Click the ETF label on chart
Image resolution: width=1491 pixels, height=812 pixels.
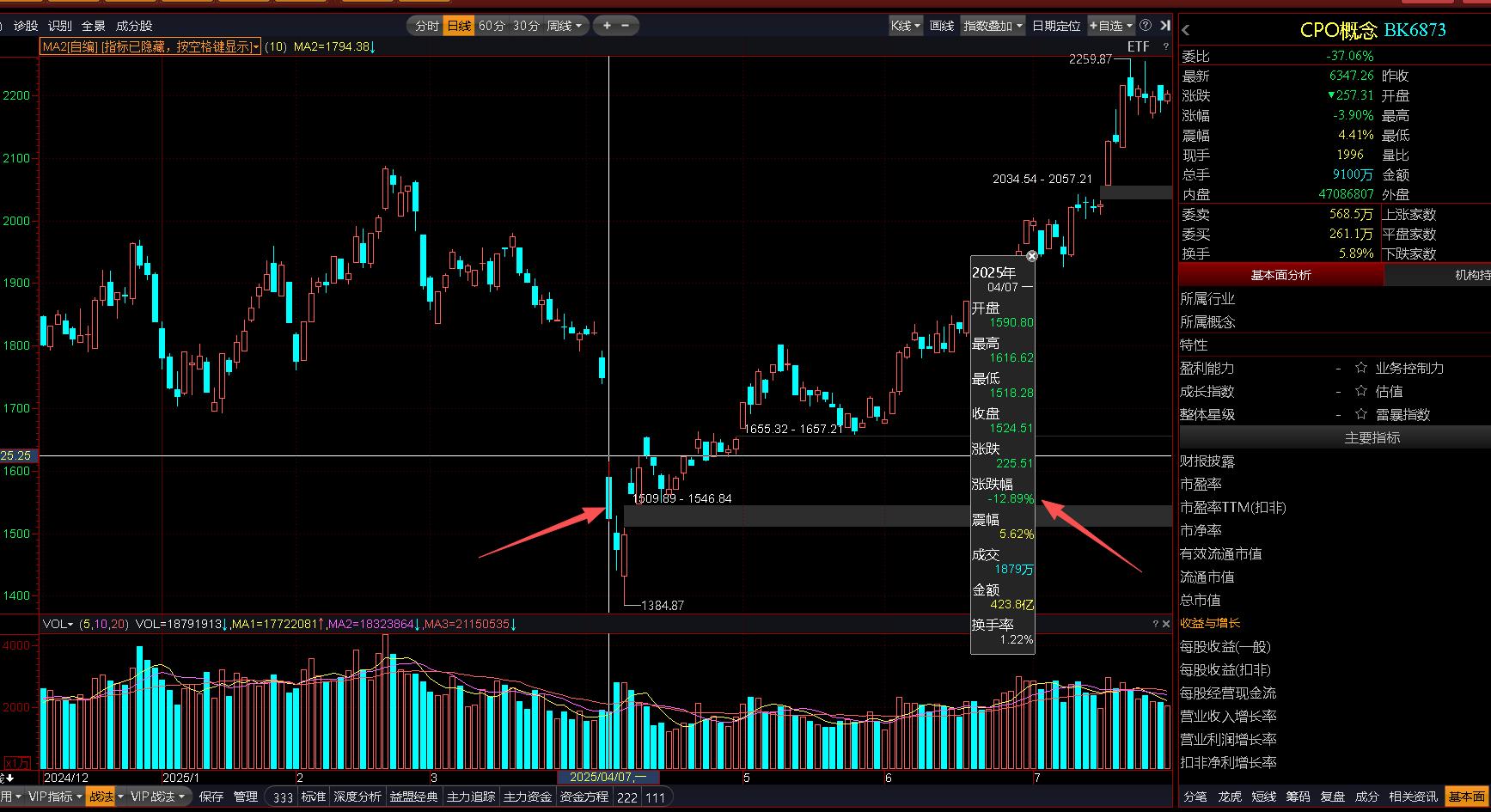click(x=1139, y=46)
